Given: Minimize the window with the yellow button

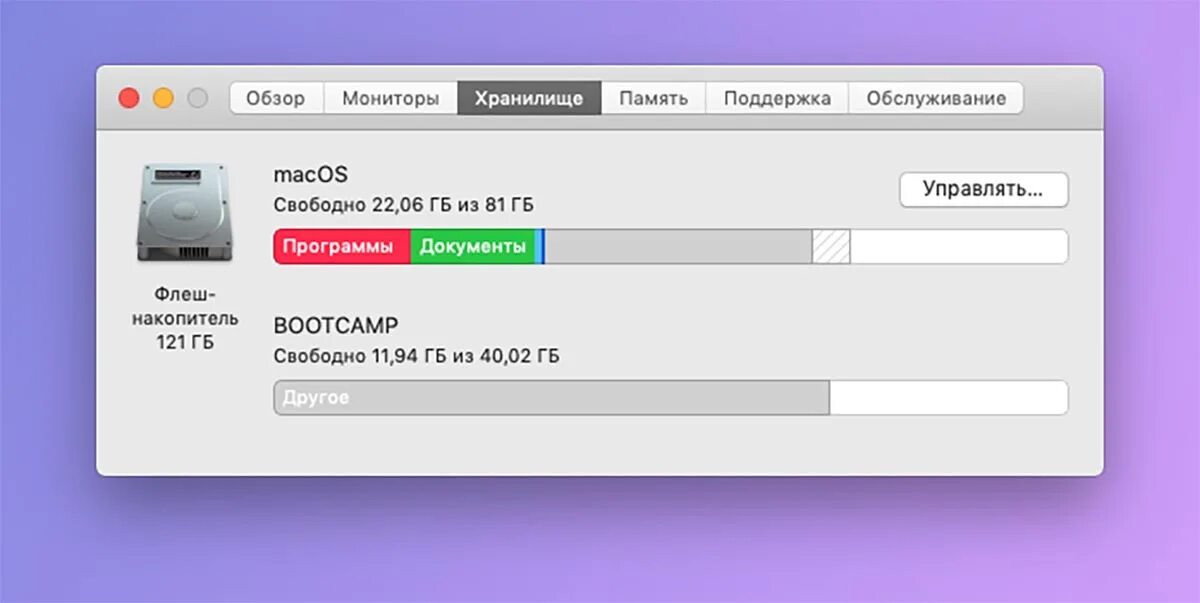Looking at the screenshot, I should pyautogui.click(x=163, y=98).
